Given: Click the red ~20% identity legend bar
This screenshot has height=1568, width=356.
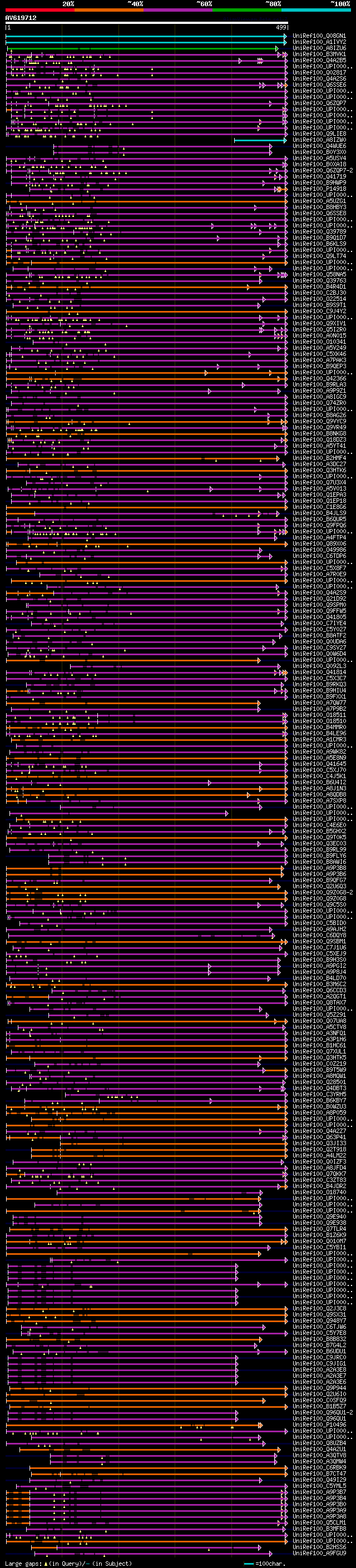Looking at the screenshot, I should pyautogui.click(x=39, y=10).
